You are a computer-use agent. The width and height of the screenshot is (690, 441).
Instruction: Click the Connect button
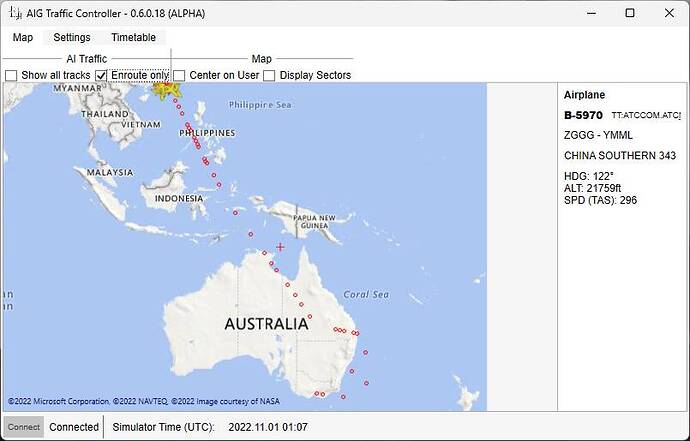[x=24, y=427]
